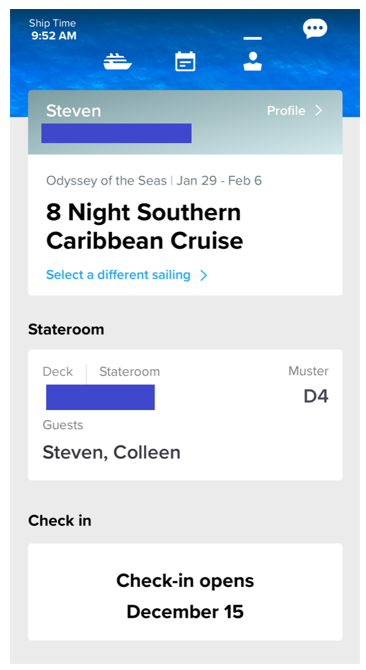Tap the Stateroom section heading

coord(66,329)
